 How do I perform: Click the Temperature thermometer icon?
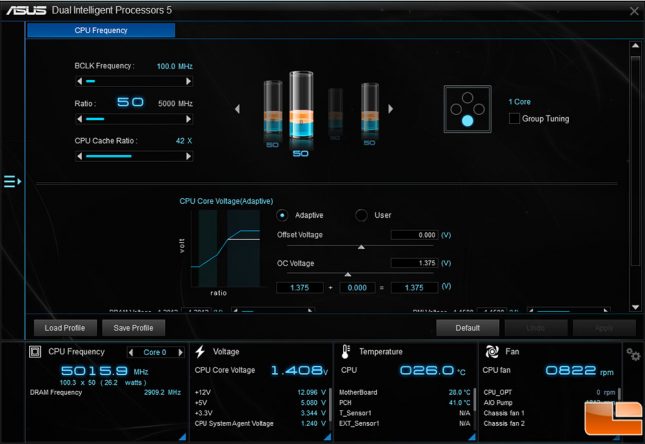click(x=346, y=352)
